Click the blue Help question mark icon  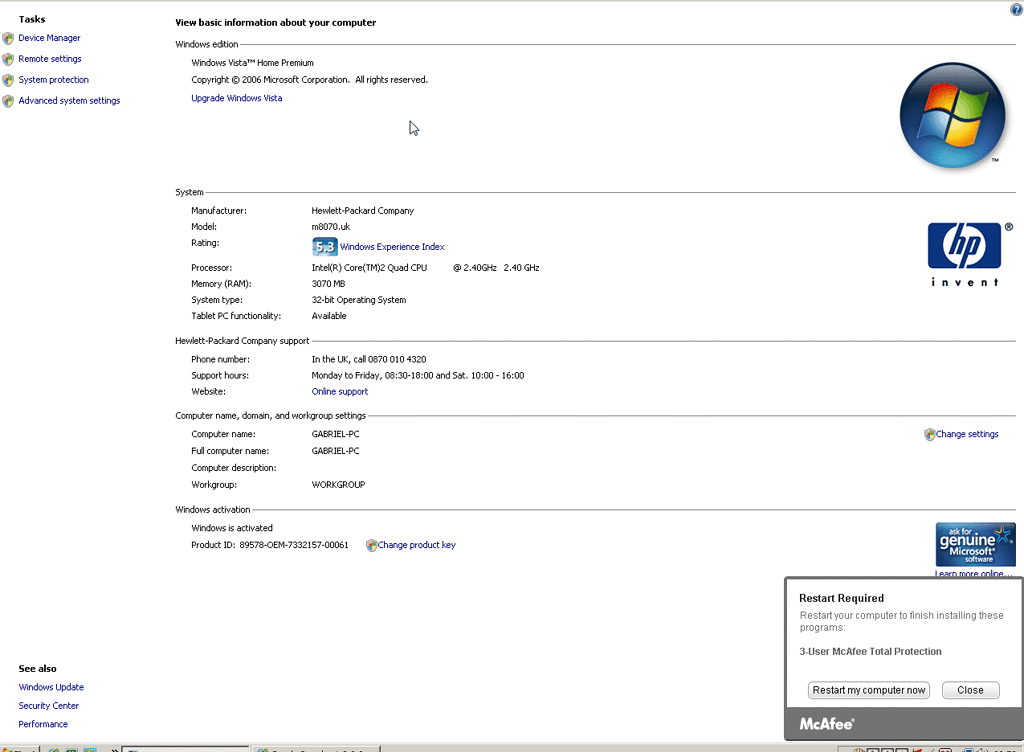(1016, 9)
